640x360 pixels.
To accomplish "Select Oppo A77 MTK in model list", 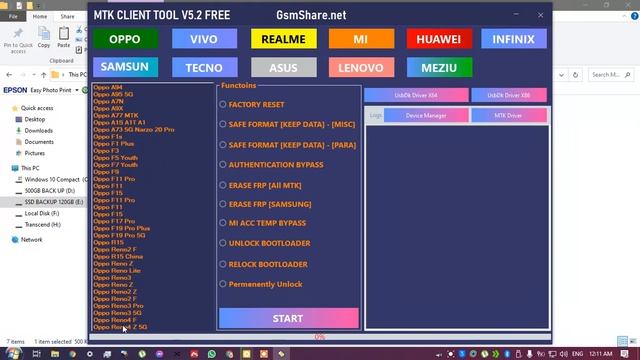I will (116, 116).
